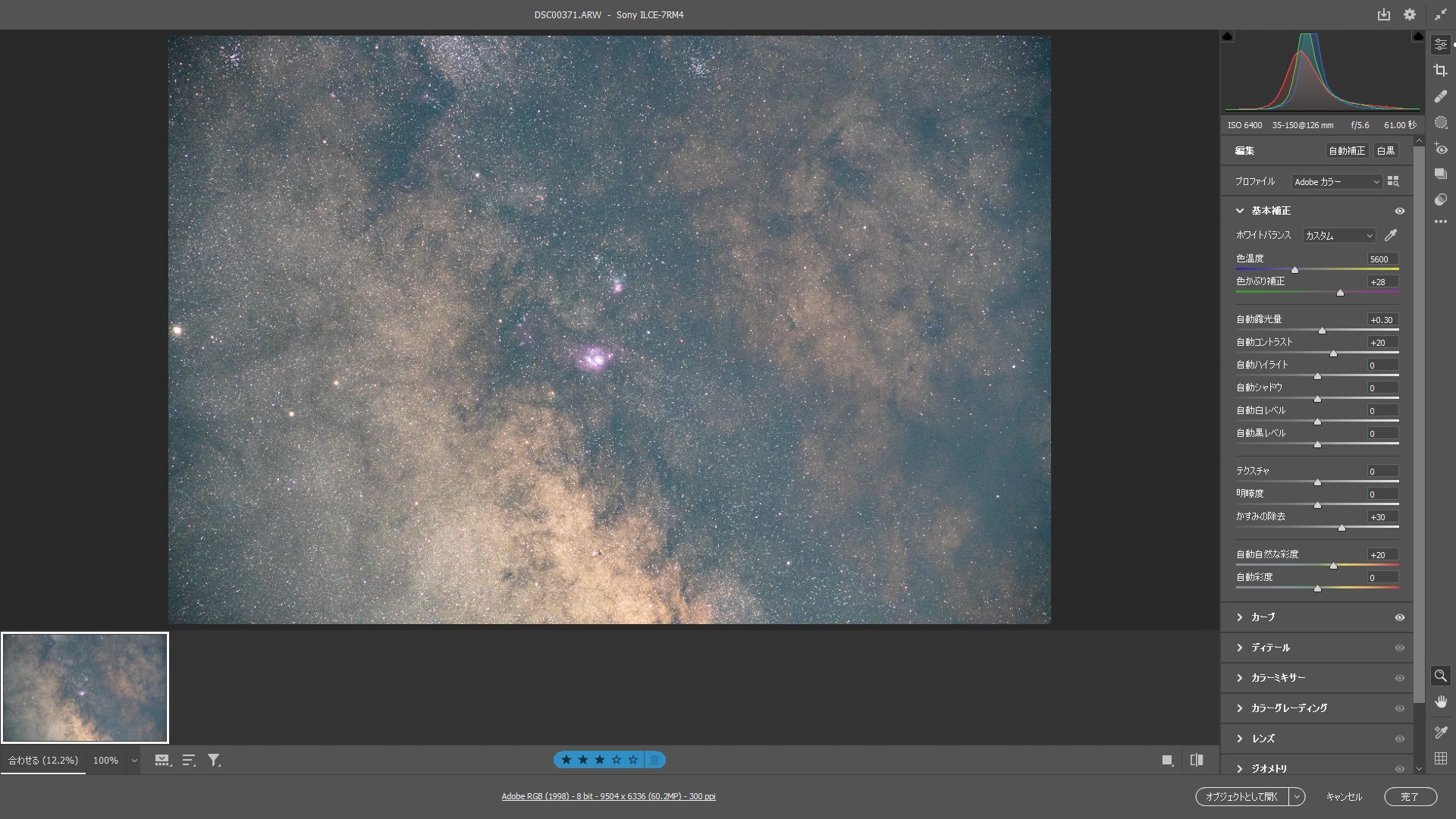The width and height of the screenshot is (1456, 819).
Task: Click the White Balance eyedropper icon
Action: tap(1391, 235)
